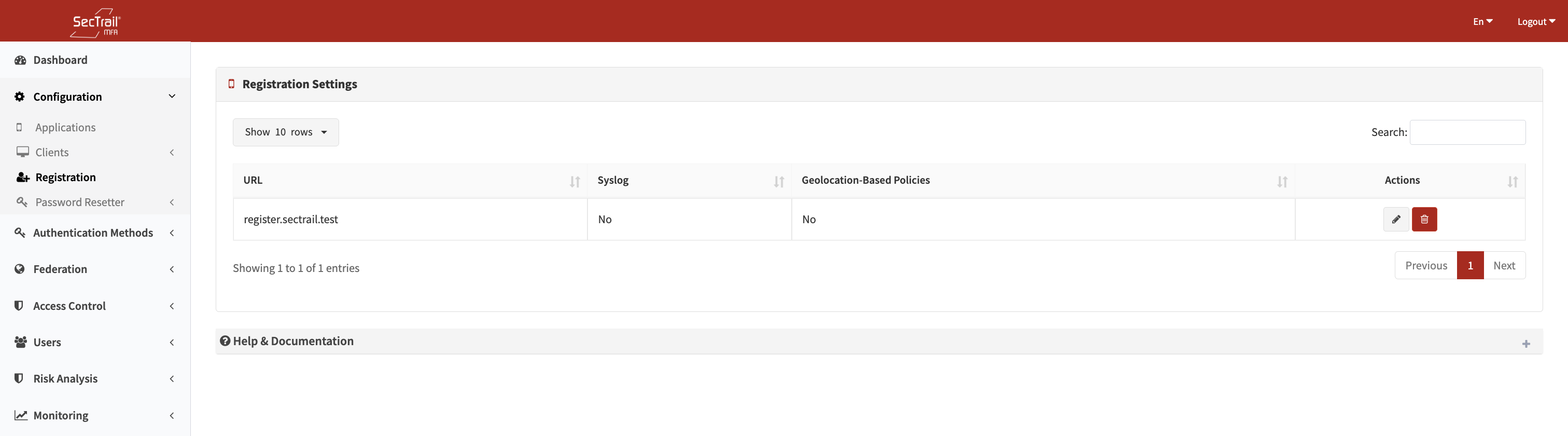Expand the Password Resetter chevron
Screen dimensions: 1568x436
172,202
